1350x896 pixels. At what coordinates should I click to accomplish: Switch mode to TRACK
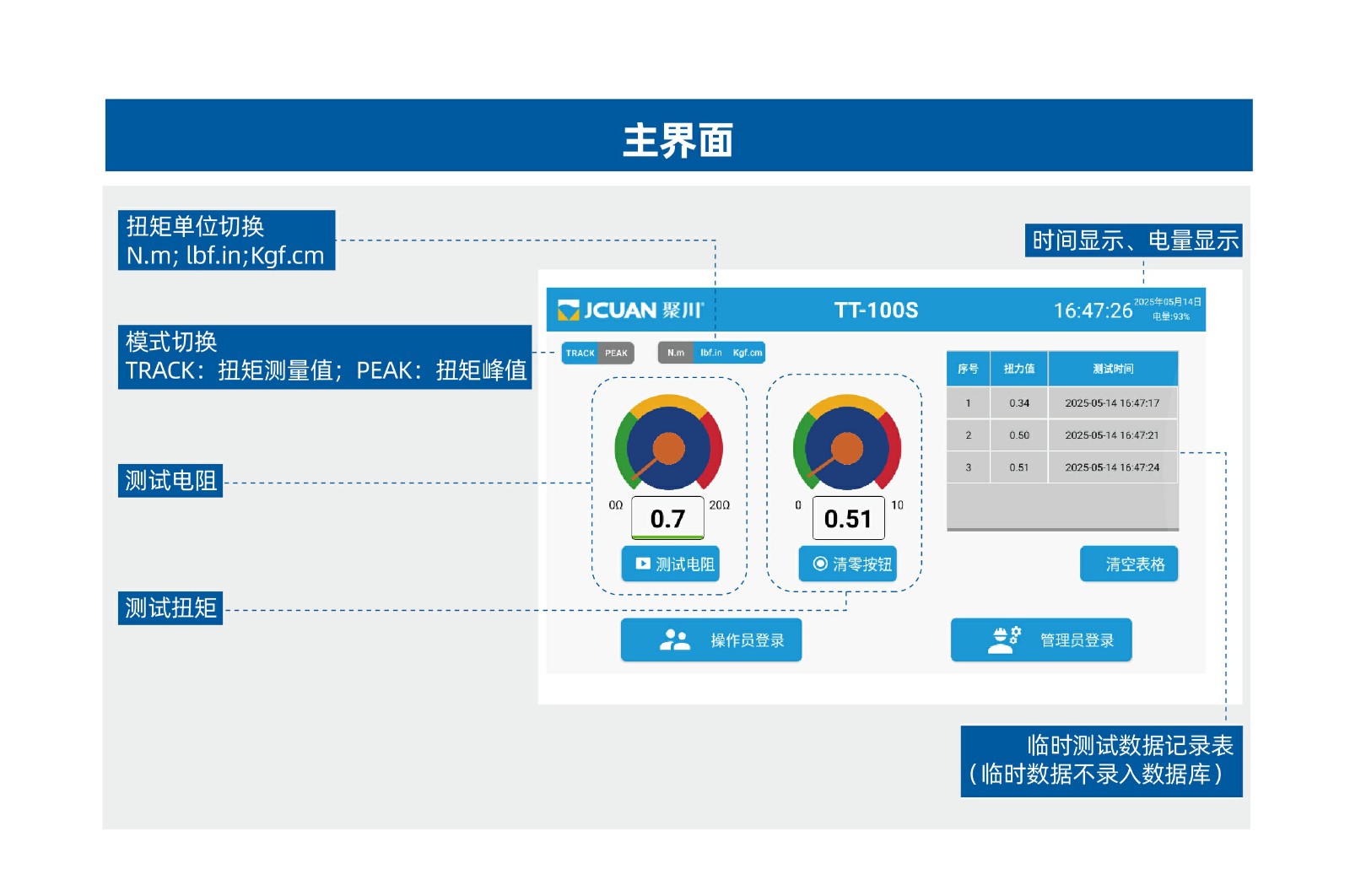[x=580, y=353]
